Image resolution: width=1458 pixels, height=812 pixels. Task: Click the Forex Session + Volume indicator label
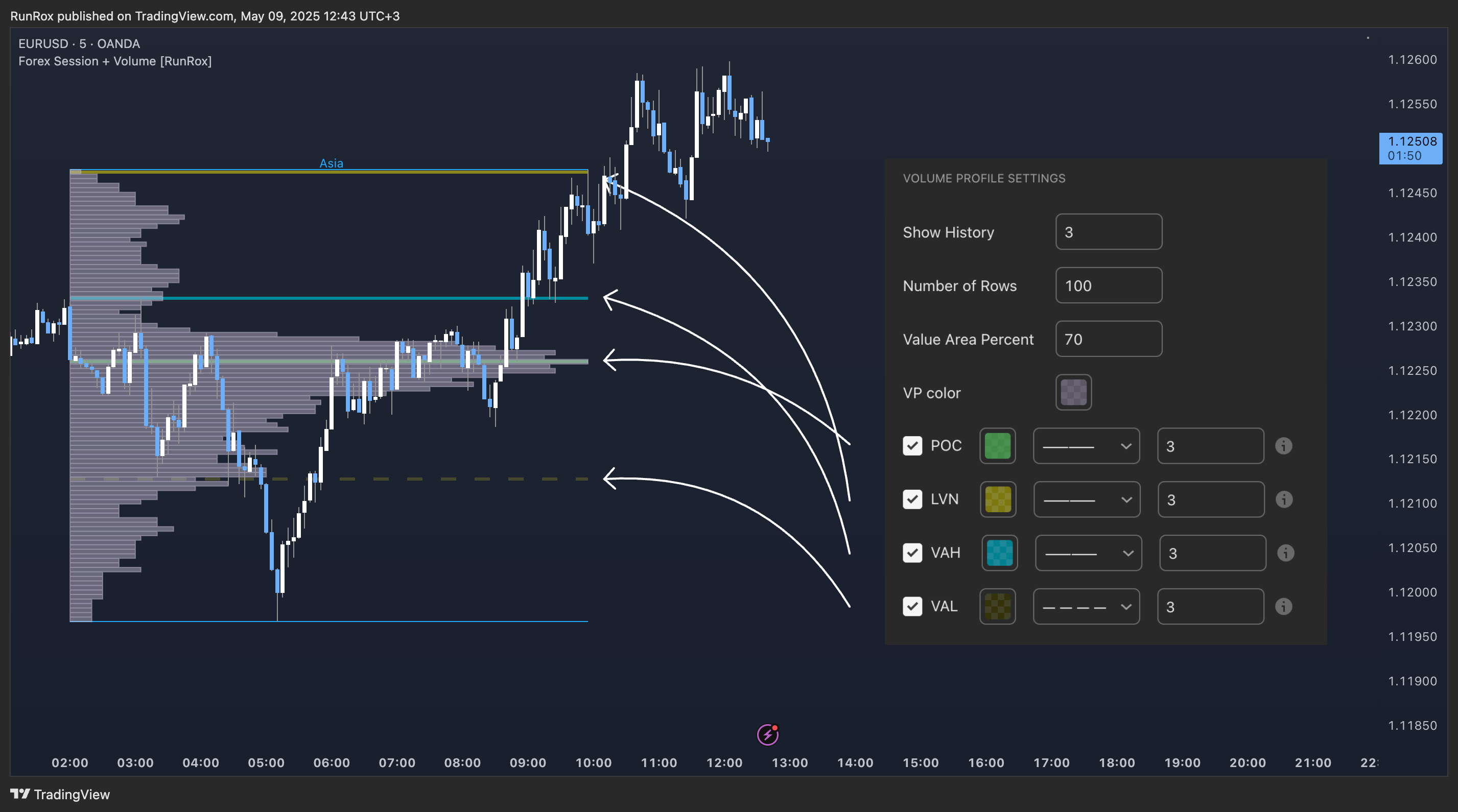(115, 61)
